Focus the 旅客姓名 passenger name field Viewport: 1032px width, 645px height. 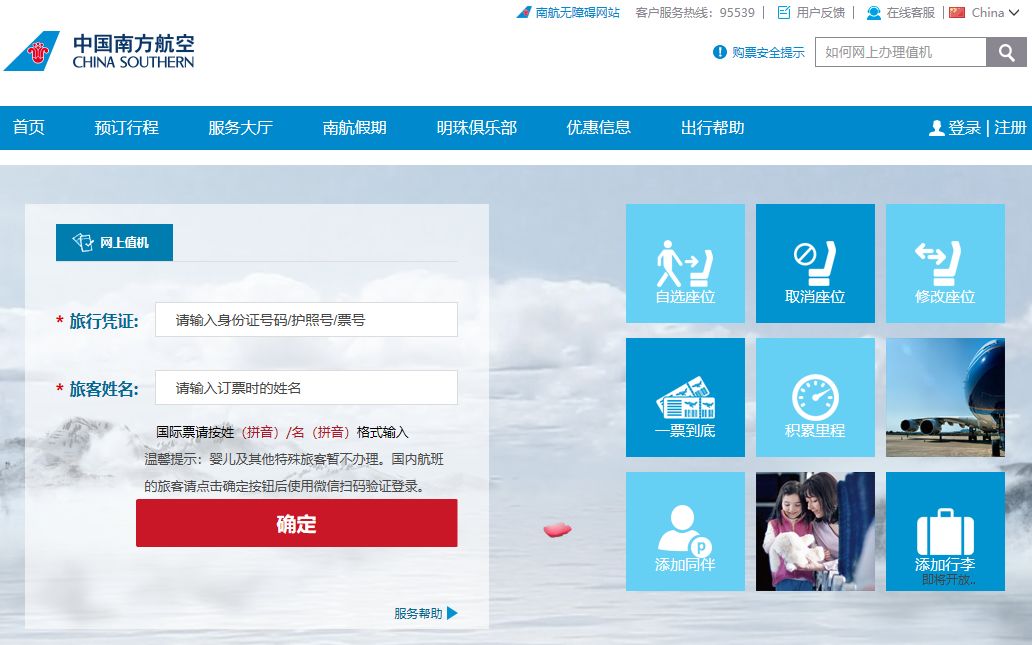306,388
